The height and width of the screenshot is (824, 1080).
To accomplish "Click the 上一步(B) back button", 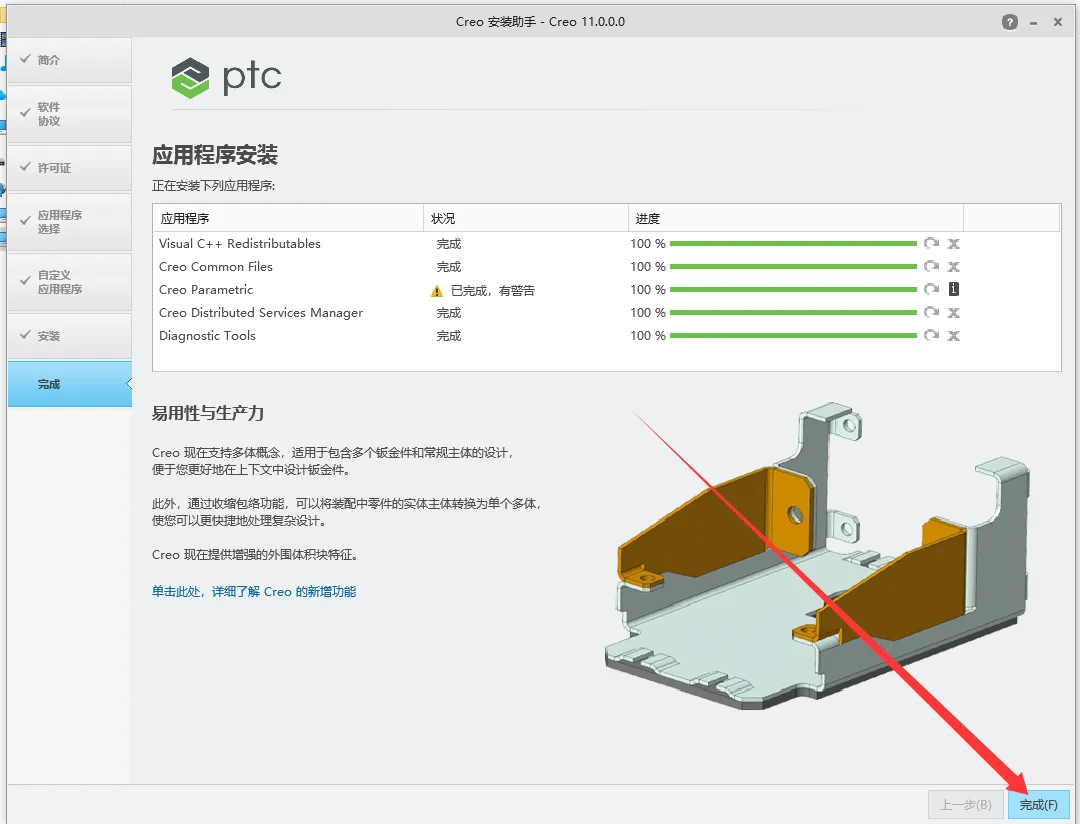I will click(966, 804).
